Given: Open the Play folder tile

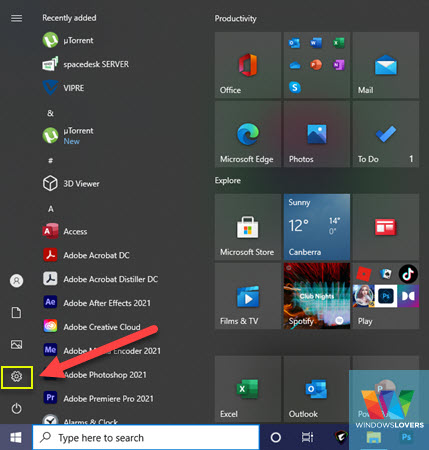Looking at the screenshot, I should coord(386,296).
